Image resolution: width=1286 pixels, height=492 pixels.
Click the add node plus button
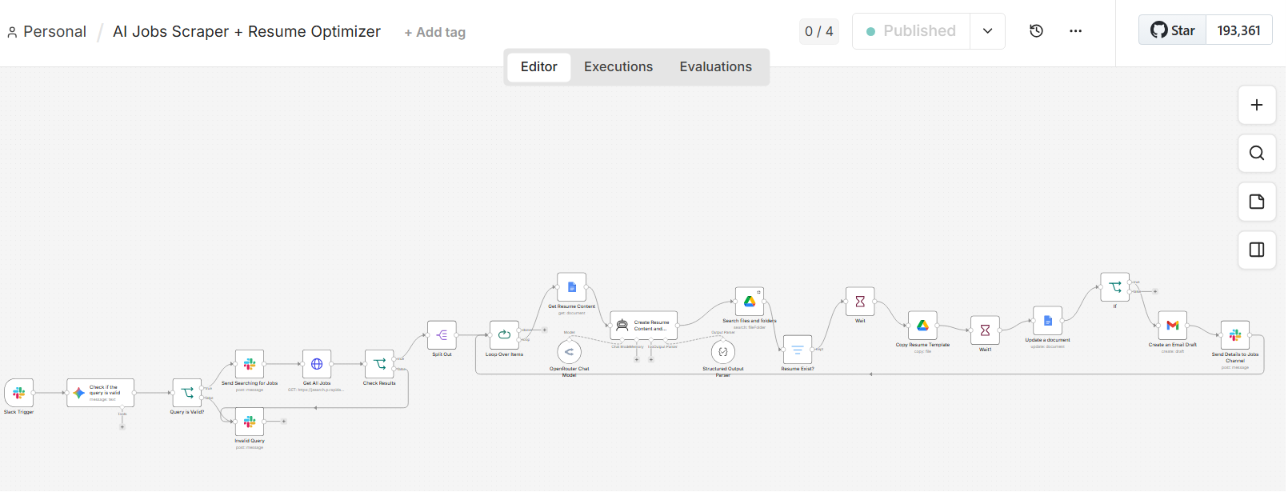1257,105
